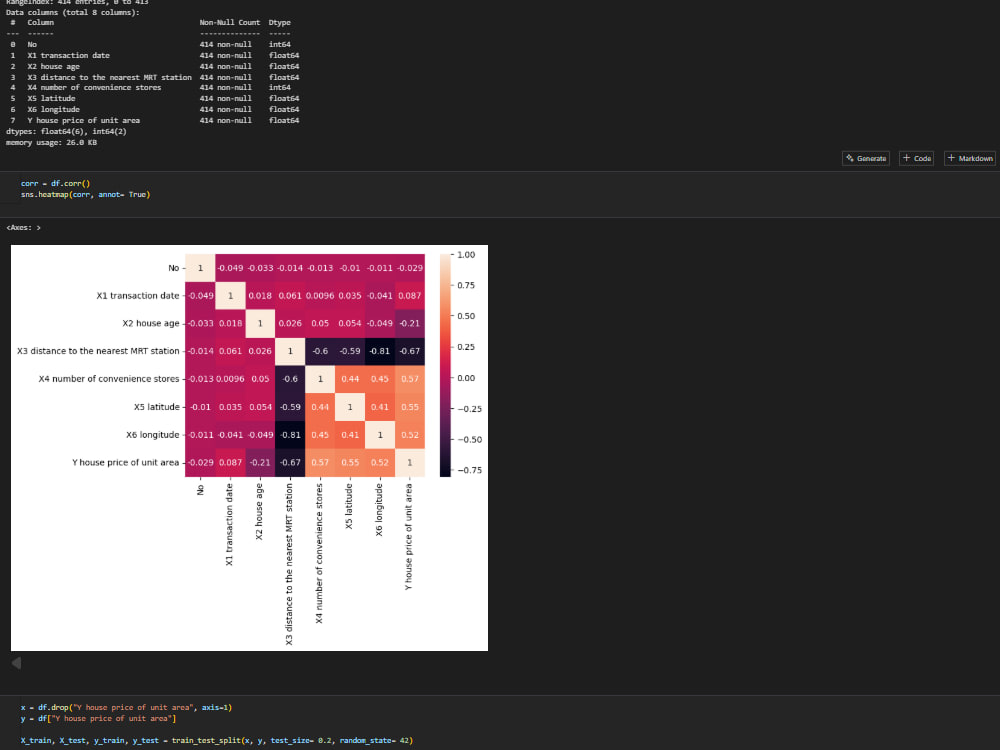The image size is (1000, 750).
Task: Click the '0.50' colorbar tick label
Action: coord(466,316)
